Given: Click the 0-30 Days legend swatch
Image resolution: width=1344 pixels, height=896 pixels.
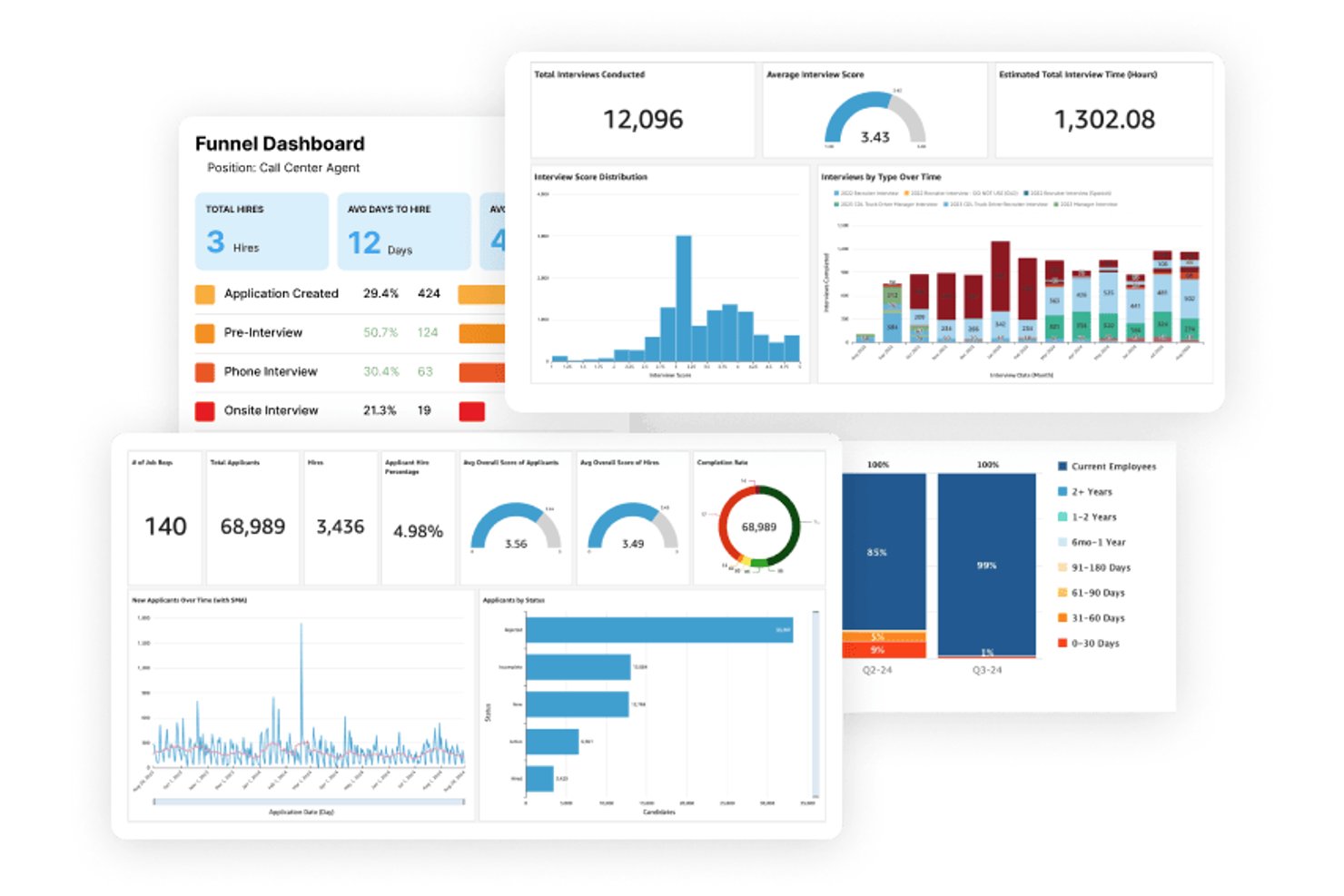Looking at the screenshot, I should (x=1062, y=644).
